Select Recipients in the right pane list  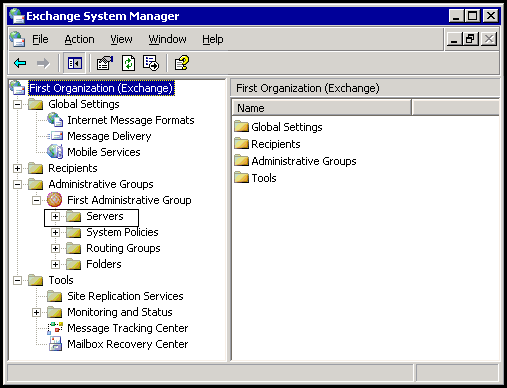pyautogui.click(x=276, y=144)
